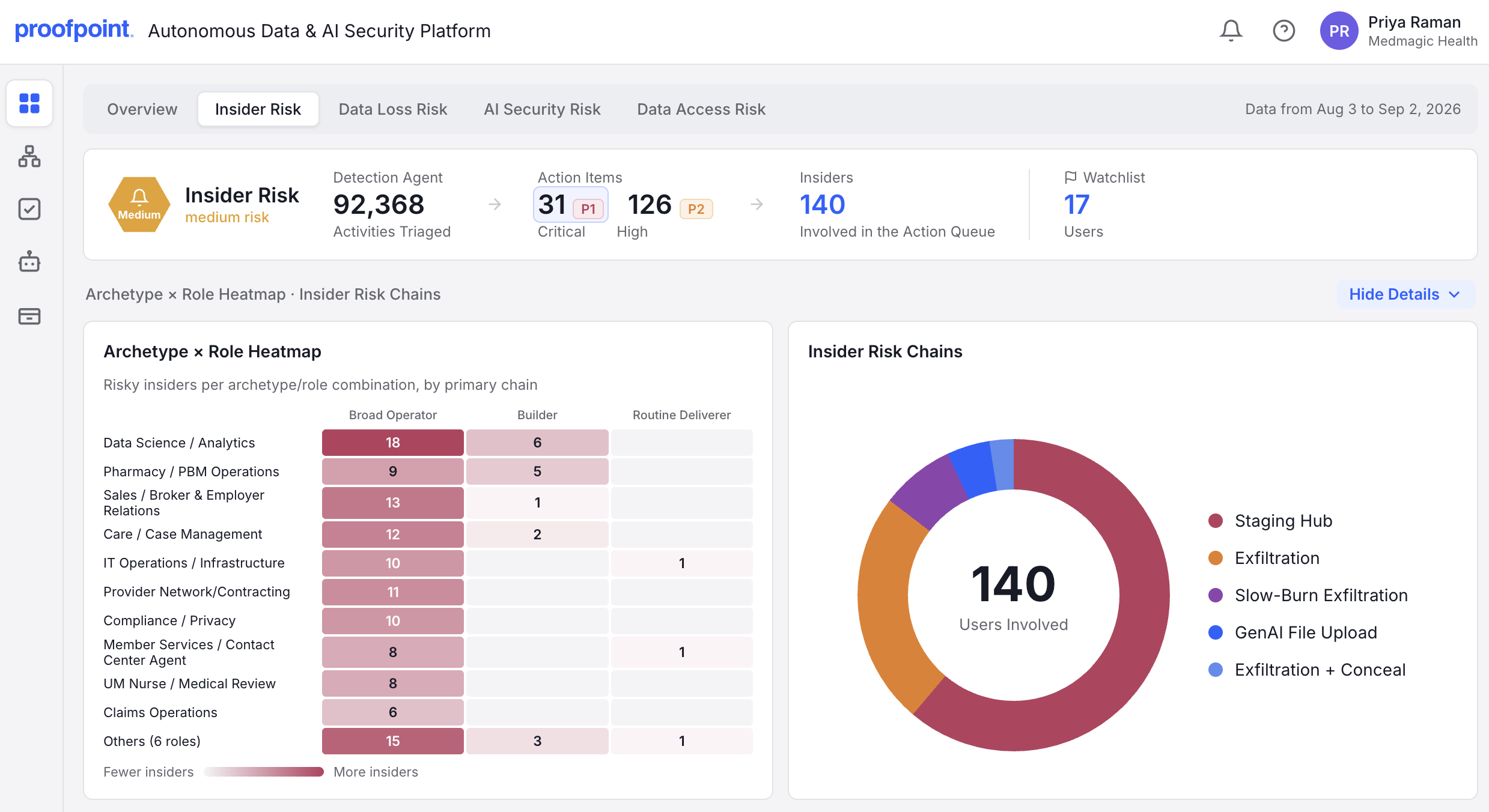The height and width of the screenshot is (812, 1489).
Task: Click the Builder column header
Action: [x=537, y=415]
